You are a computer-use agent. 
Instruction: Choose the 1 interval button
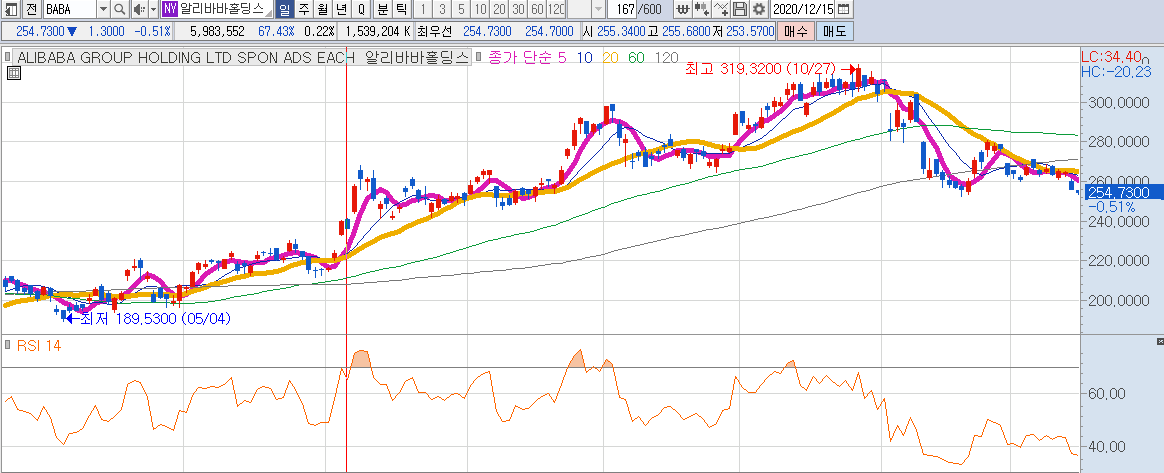pyautogui.click(x=423, y=10)
